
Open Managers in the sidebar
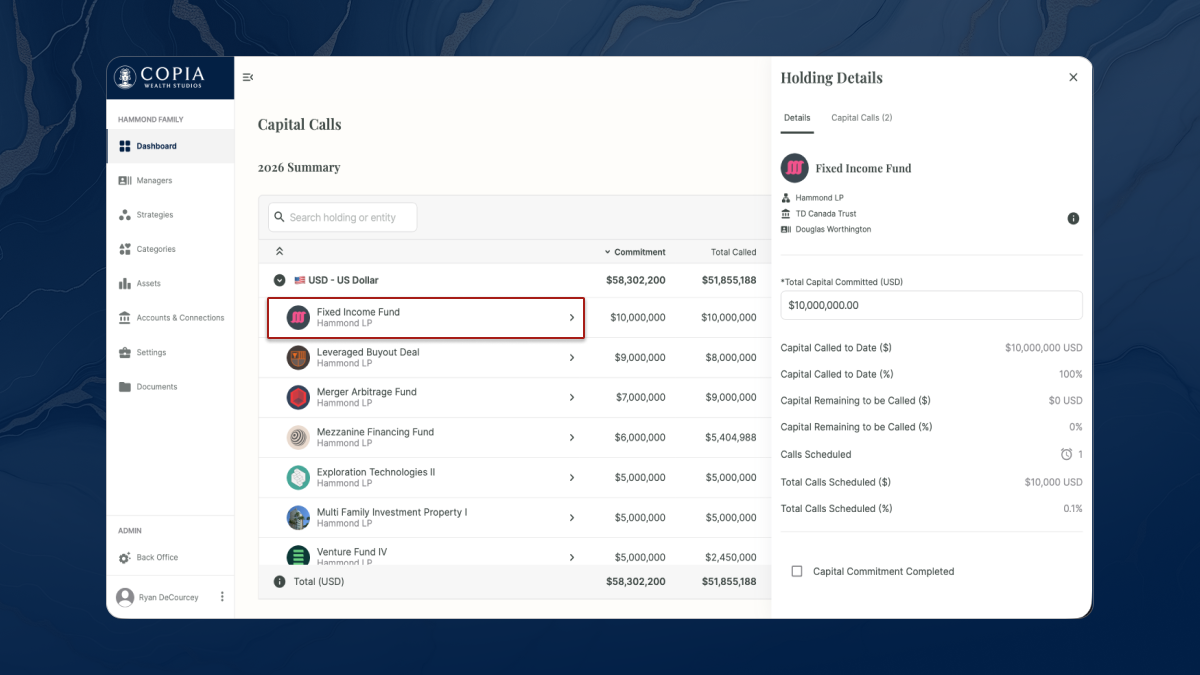point(154,181)
